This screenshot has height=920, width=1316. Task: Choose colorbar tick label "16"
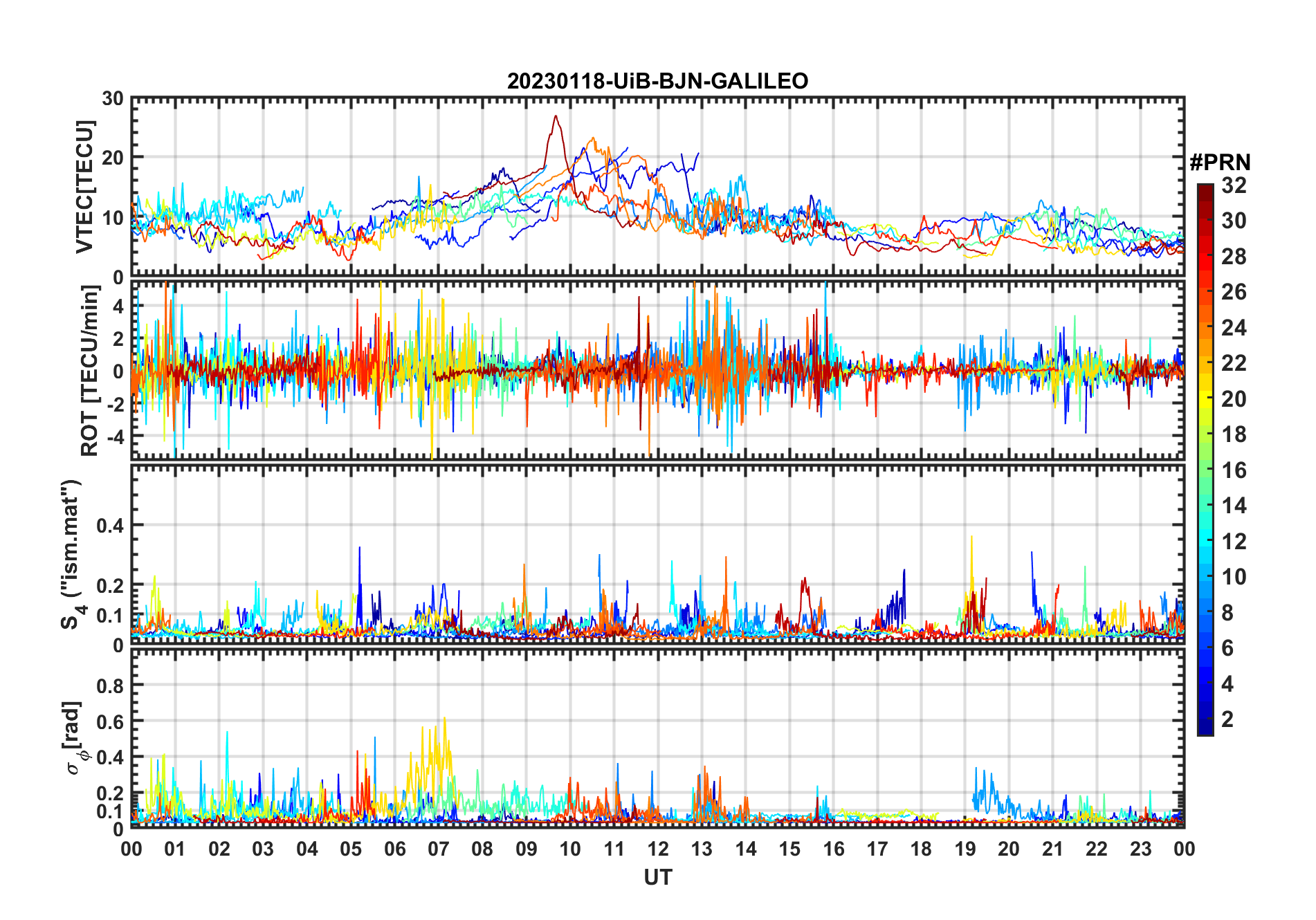[x=1234, y=470]
